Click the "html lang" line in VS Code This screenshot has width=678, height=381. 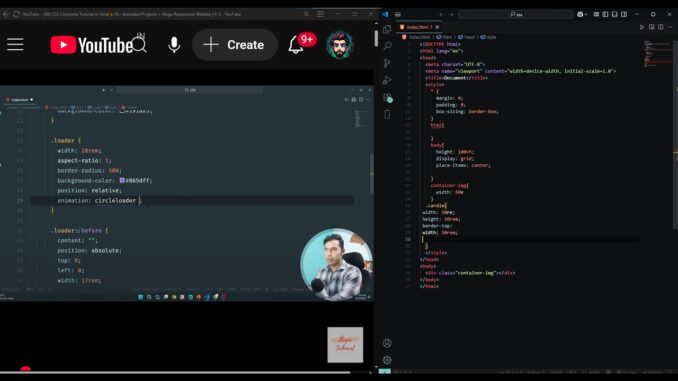click(441, 51)
